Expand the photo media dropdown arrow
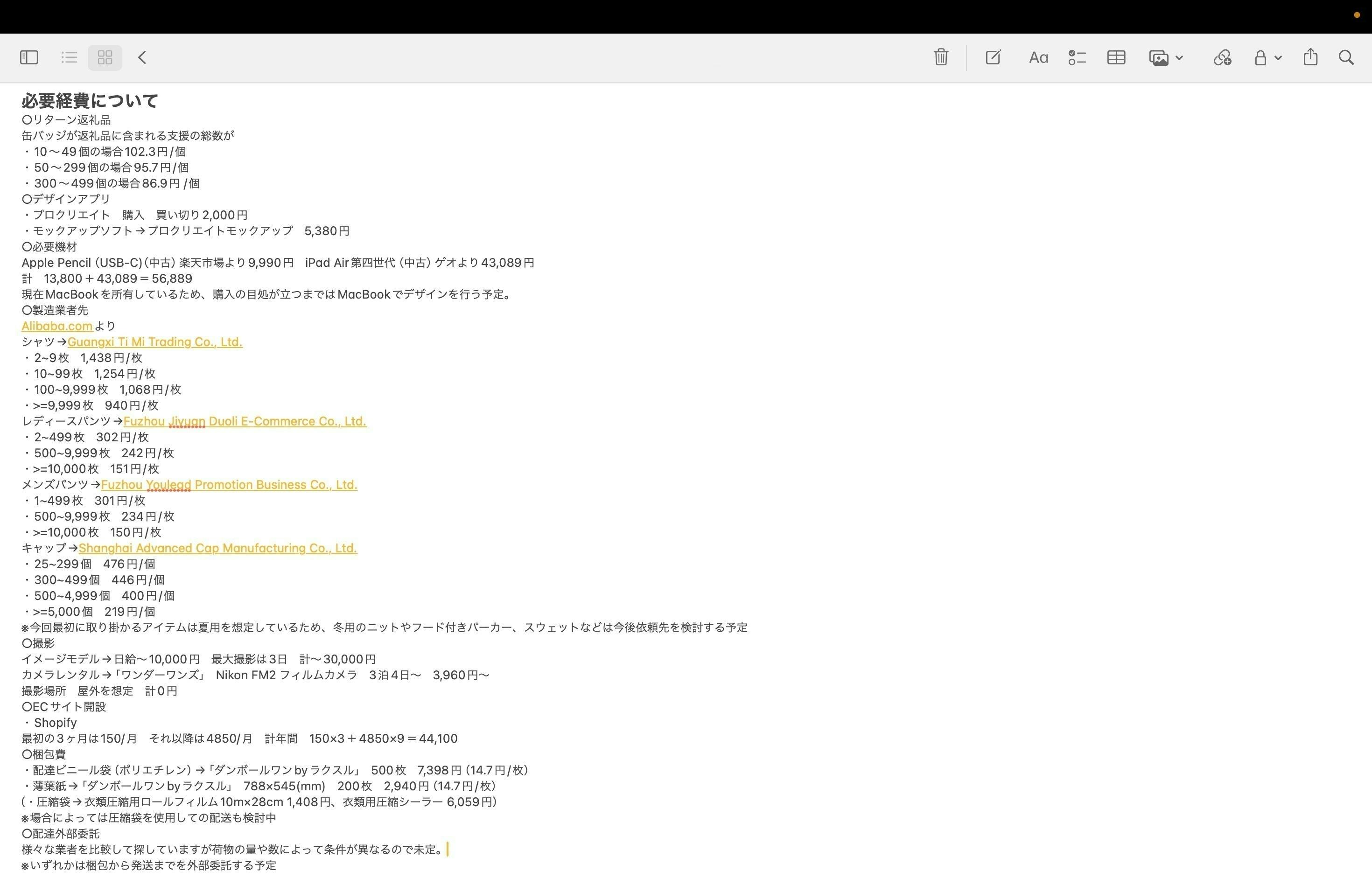 (x=1179, y=58)
